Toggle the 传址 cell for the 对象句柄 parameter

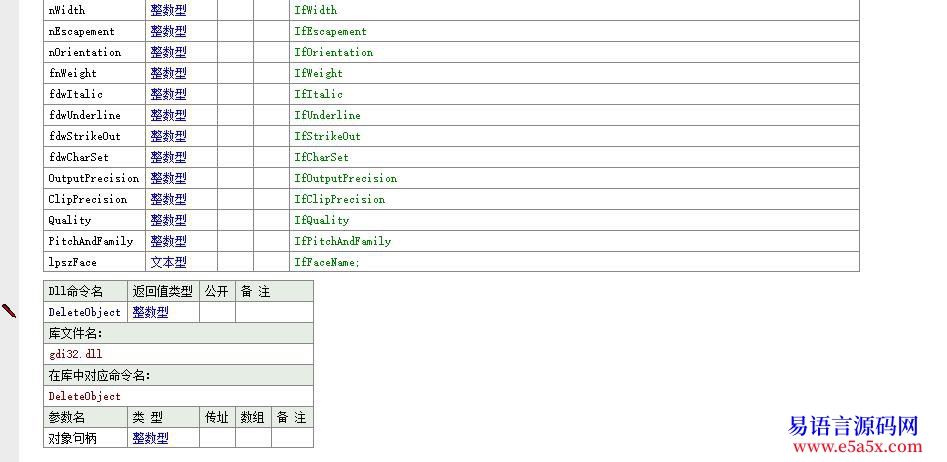point(217,438)
